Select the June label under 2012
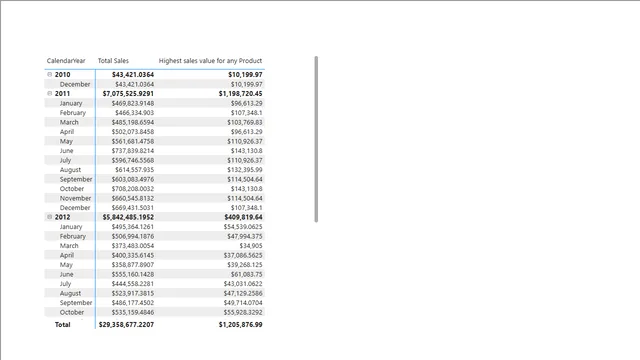Image resolution: width=640 pixels, height=360 pixels. (67, 274)
